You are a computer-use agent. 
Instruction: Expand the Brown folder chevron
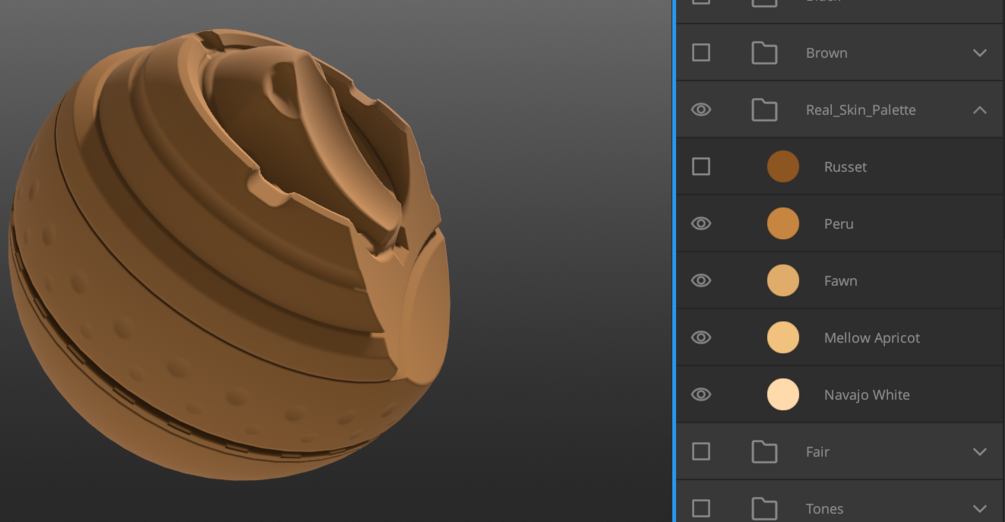click(x=979, y=53)
